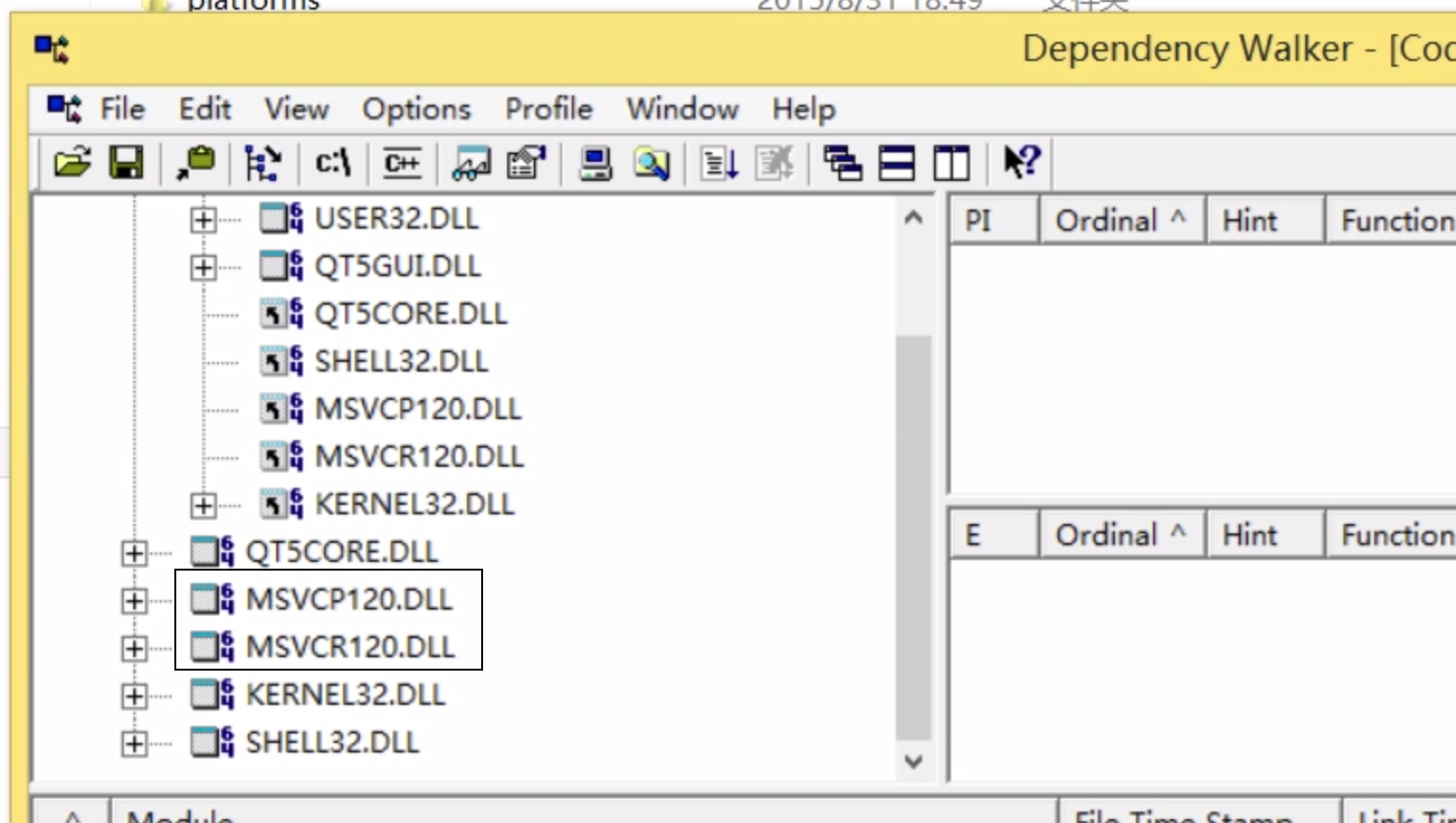Select outer-level MSVCR120.DLL text label
Viewport: 1456px width, 823px height.
click(x=351, y=647)
